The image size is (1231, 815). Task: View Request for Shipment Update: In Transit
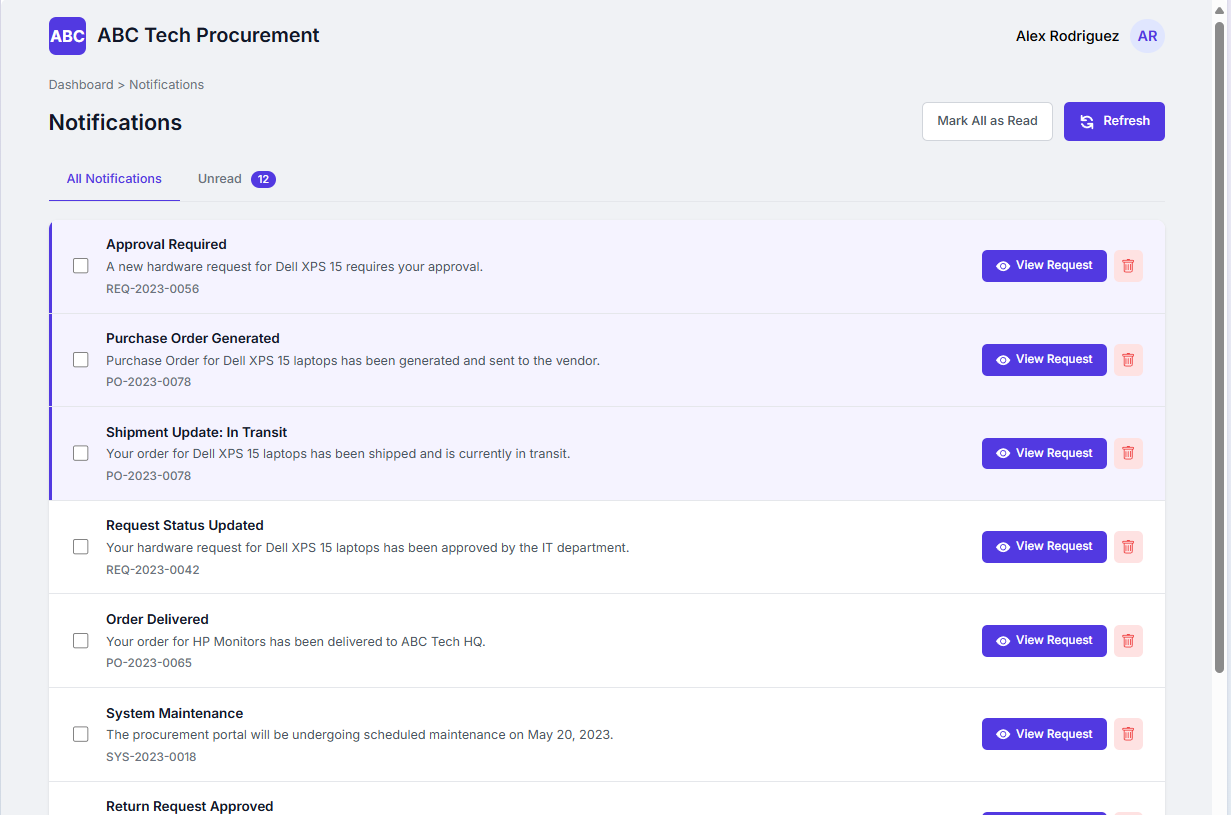pos(1044,454)
